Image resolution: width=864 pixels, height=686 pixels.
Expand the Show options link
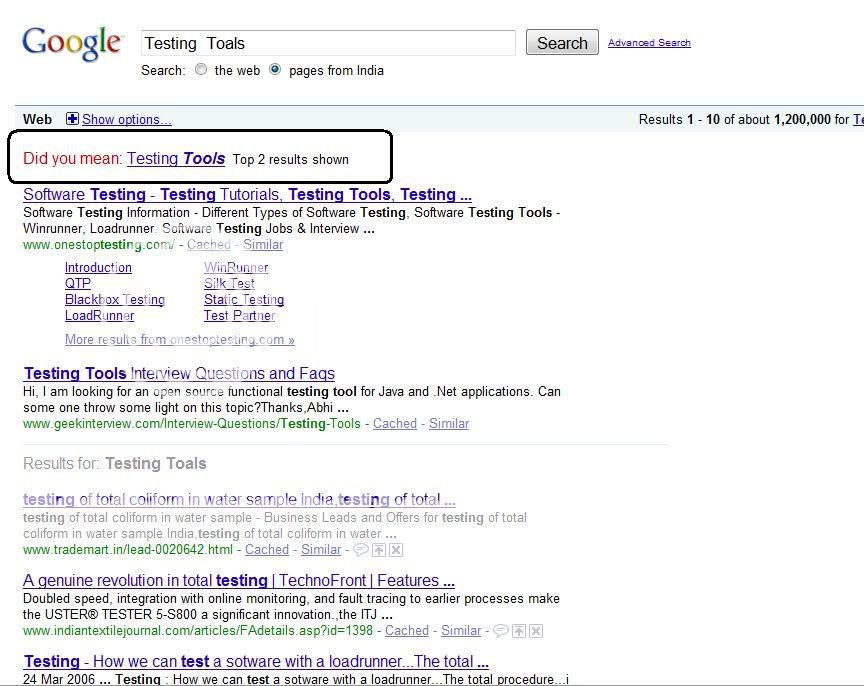(126, 119)
